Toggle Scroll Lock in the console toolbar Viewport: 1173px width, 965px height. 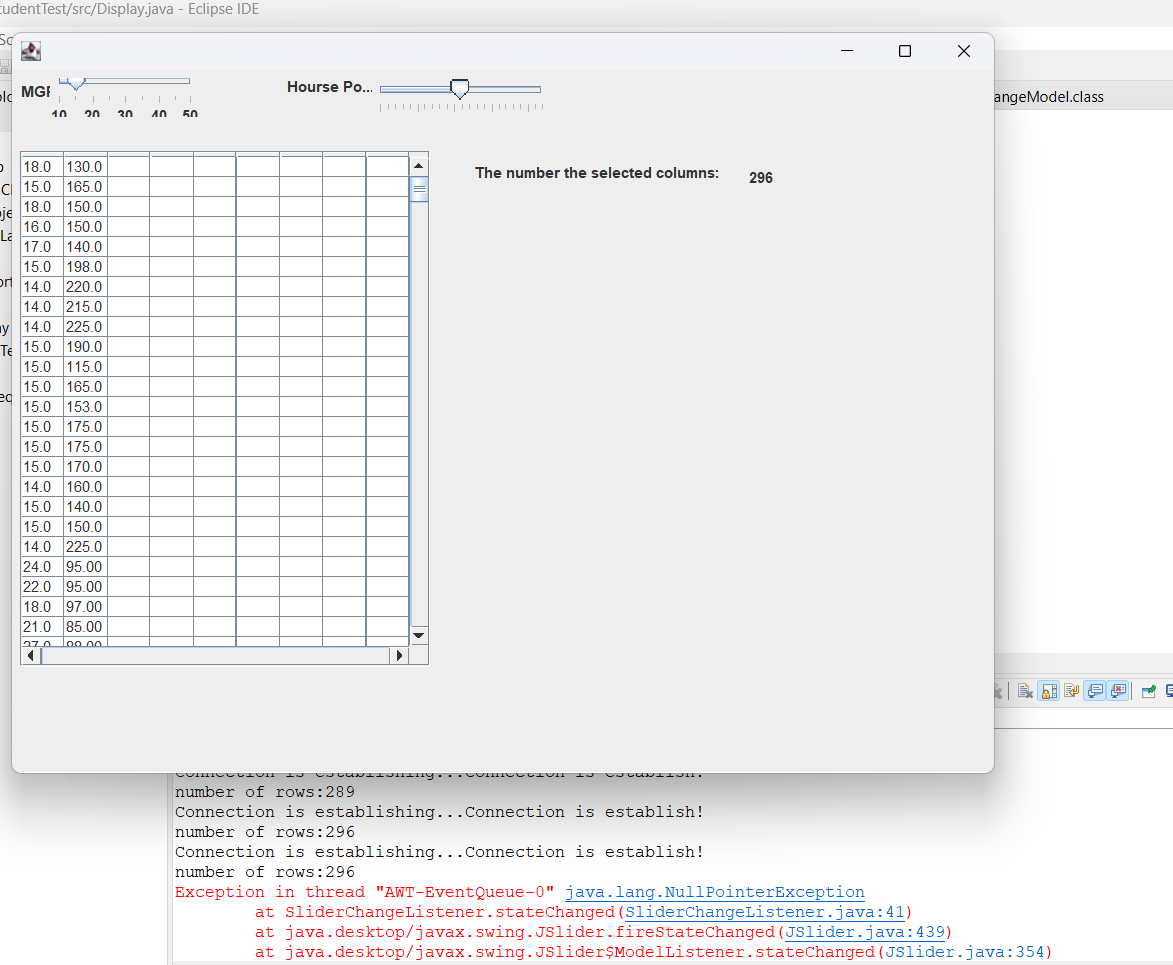[1048, 690]
